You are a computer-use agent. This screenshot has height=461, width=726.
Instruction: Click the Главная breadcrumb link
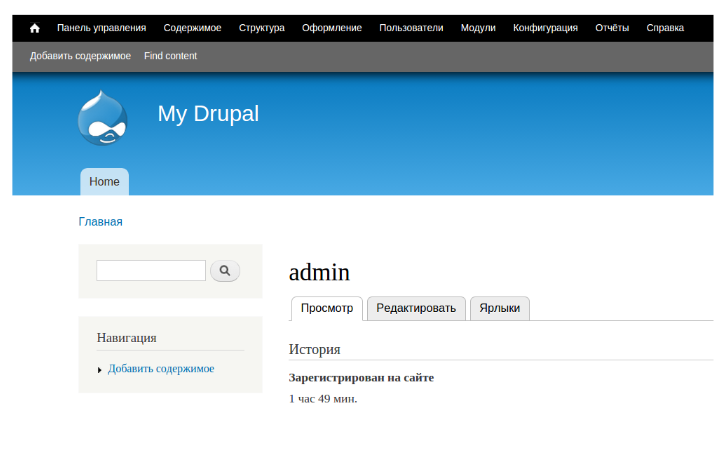pyautogui.click(x=100, y=222)
